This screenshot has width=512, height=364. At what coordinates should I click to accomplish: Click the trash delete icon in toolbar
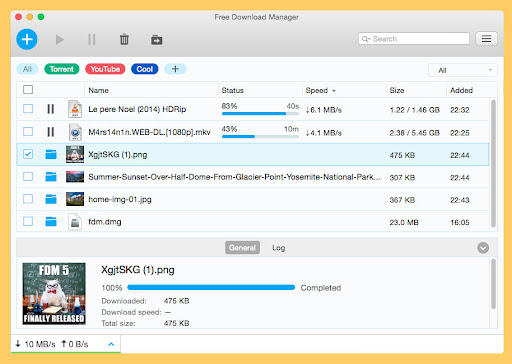(124, 39)
